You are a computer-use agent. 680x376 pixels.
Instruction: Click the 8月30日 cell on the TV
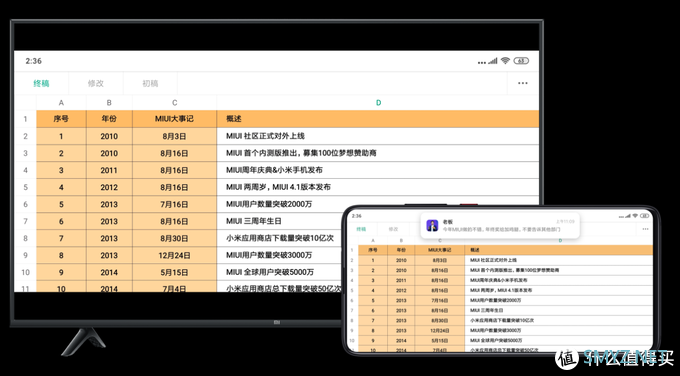174,239
